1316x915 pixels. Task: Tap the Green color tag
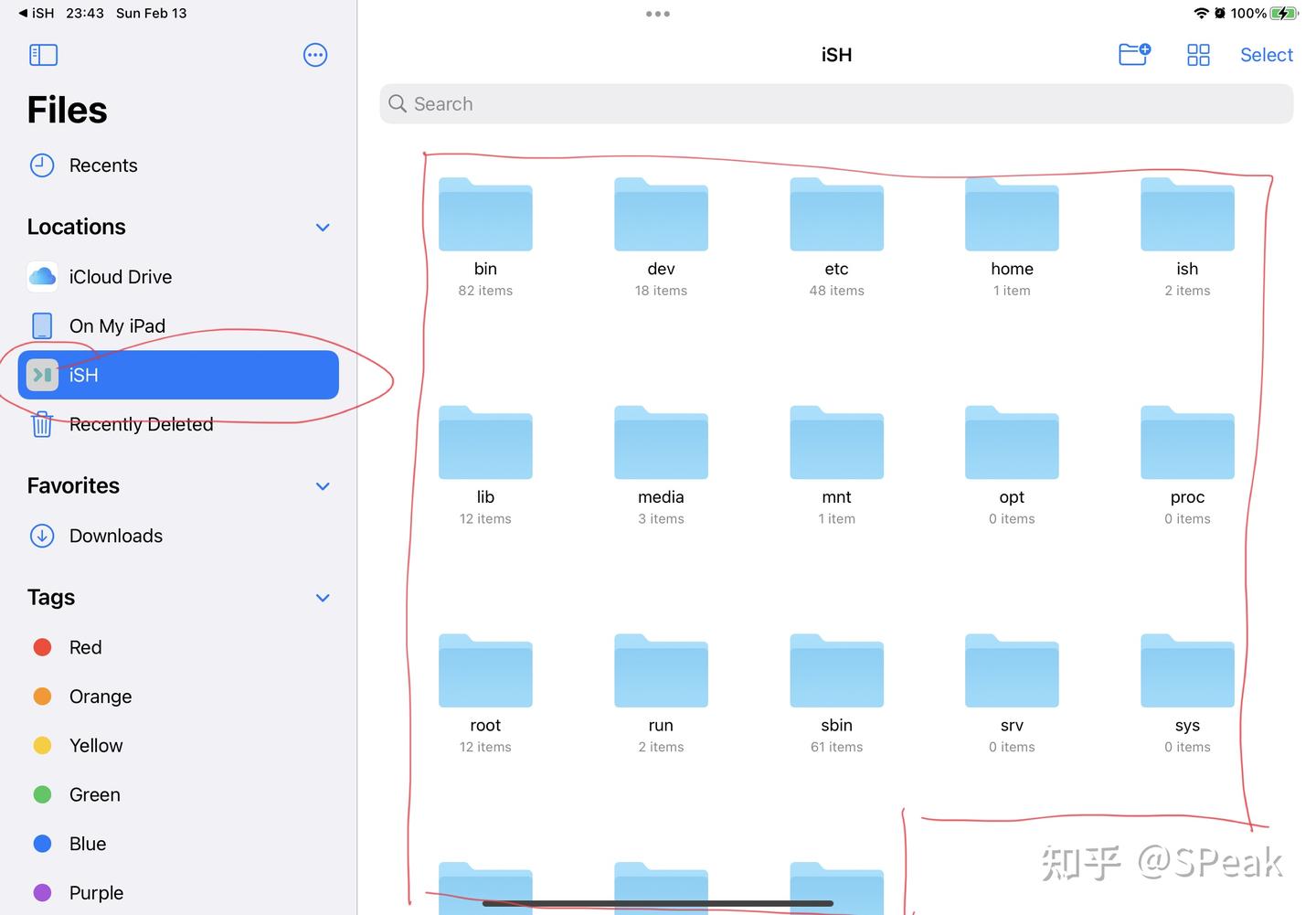(x=94, y=794)
